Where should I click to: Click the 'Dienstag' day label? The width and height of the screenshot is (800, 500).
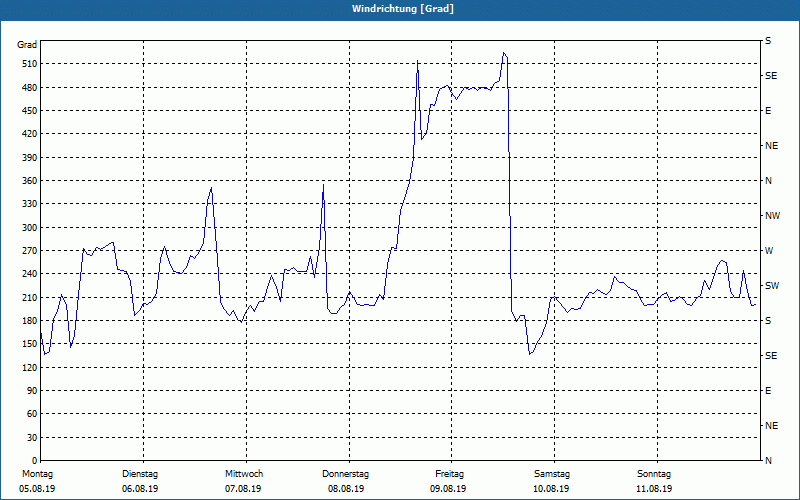click(x=140, y=474)
